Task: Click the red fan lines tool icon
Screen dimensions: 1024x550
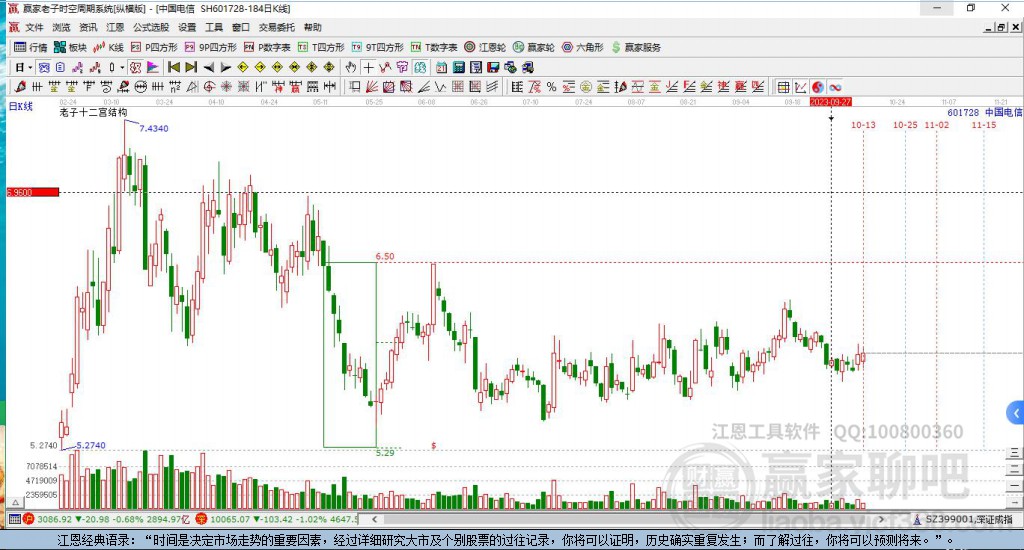Action: click(x=372, y=86)
